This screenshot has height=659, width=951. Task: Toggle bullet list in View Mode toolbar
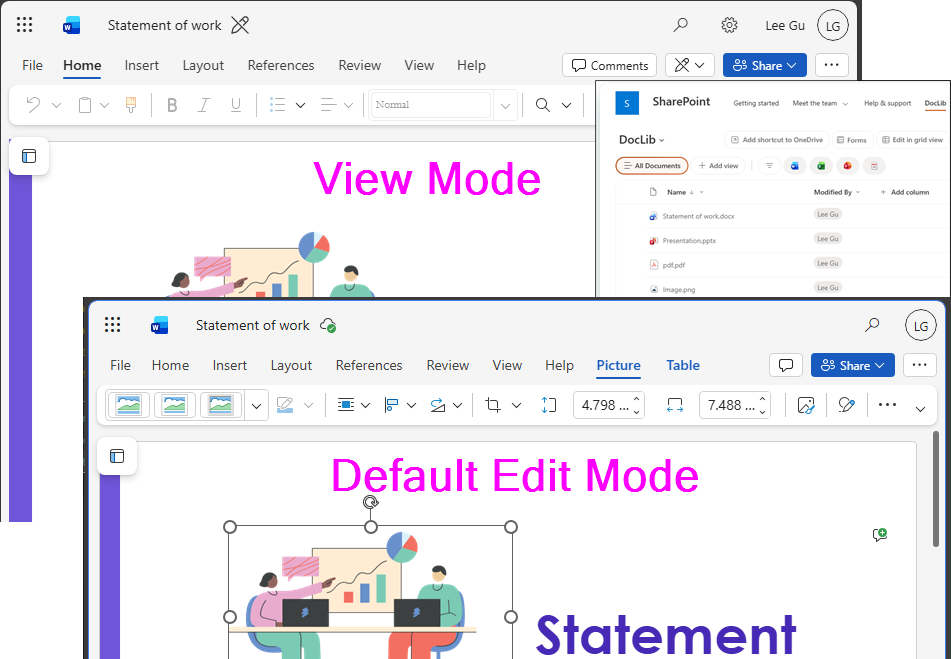coord(278,105)
